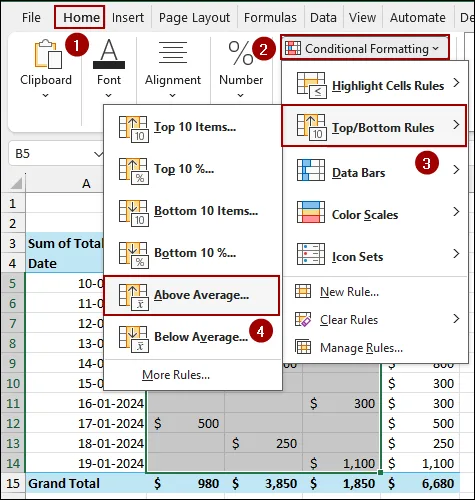Click the 3,850 total cell
475x500 pixels.
(264, 483)
